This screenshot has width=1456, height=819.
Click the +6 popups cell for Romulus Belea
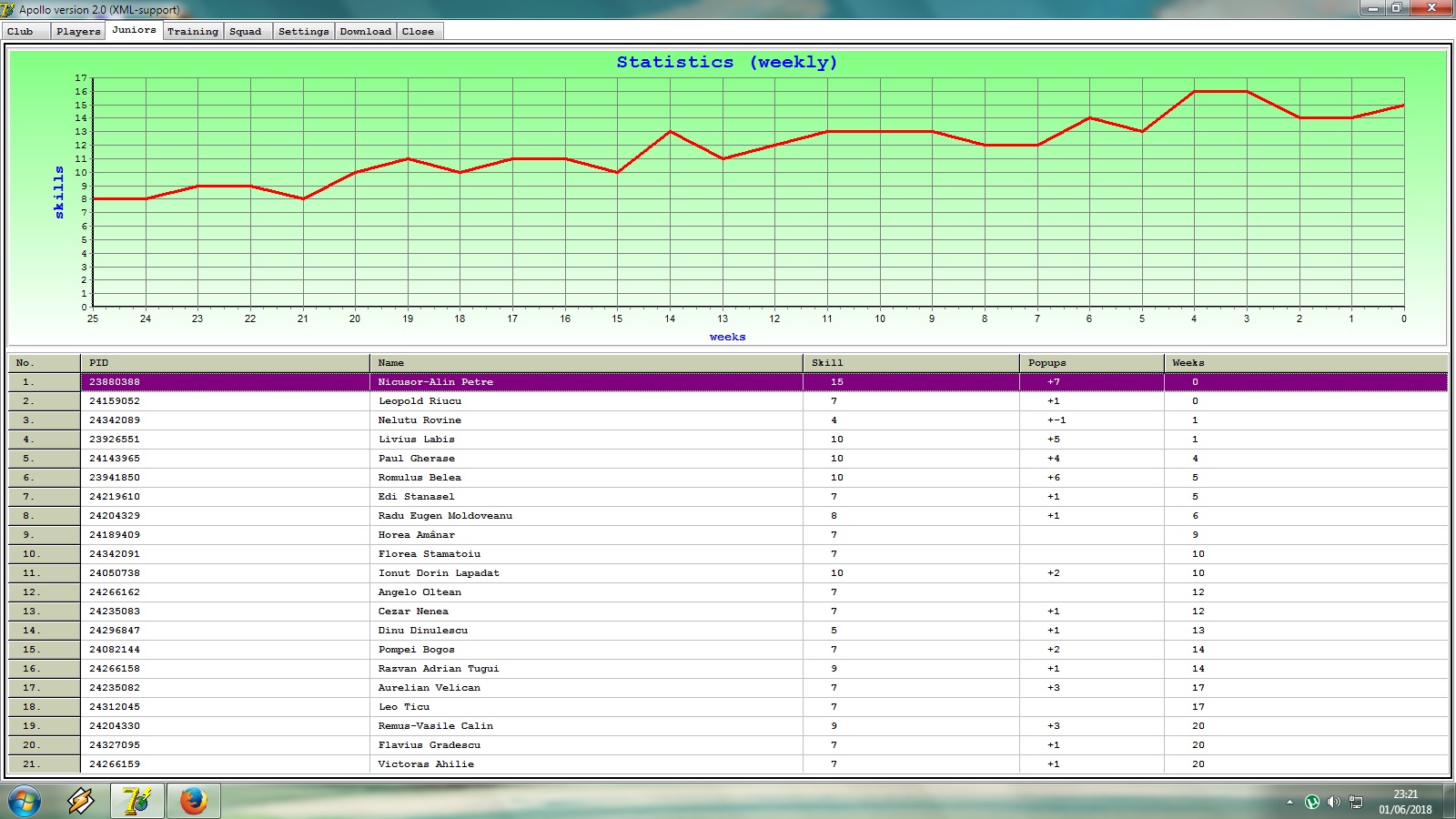point(1091,478)
